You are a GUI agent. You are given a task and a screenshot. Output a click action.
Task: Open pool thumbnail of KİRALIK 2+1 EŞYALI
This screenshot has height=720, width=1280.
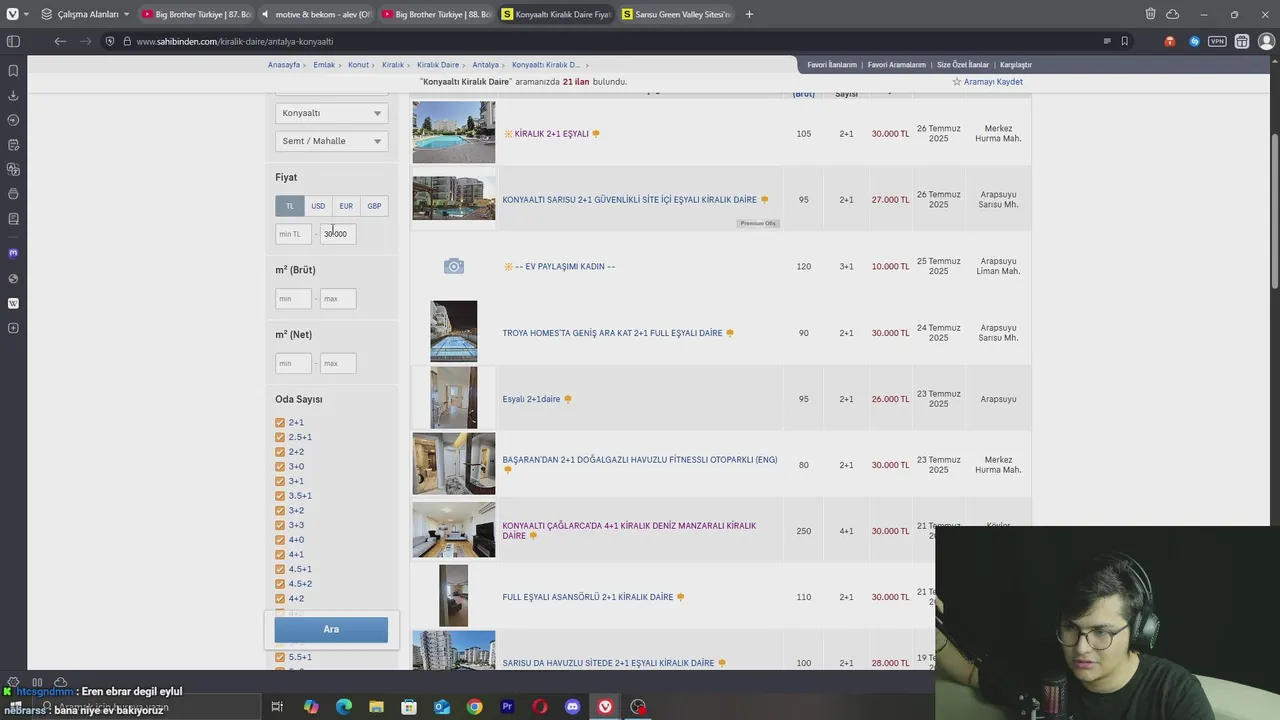[454, 132]
